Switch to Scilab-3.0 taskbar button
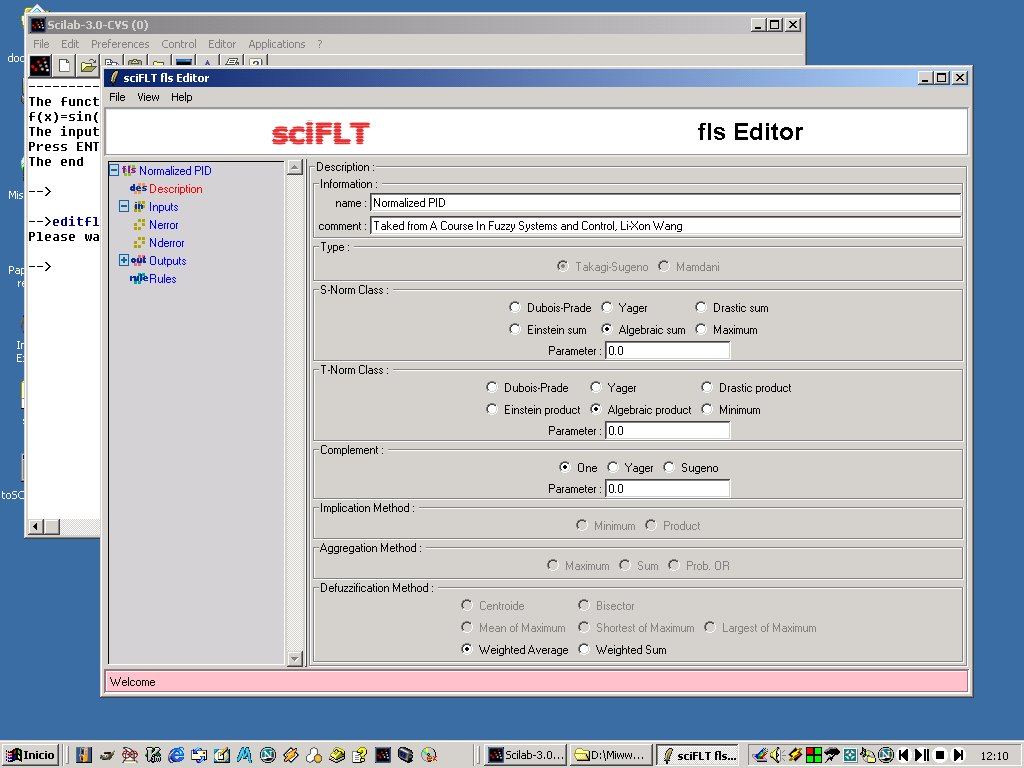 [x=526, y=755]
